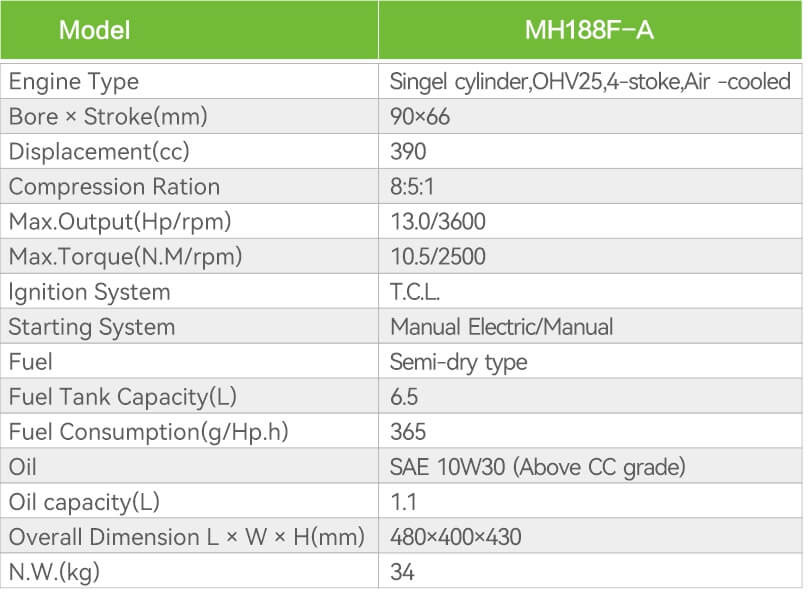Select the Manual Electric/Manual starting value

click(502, 327)
